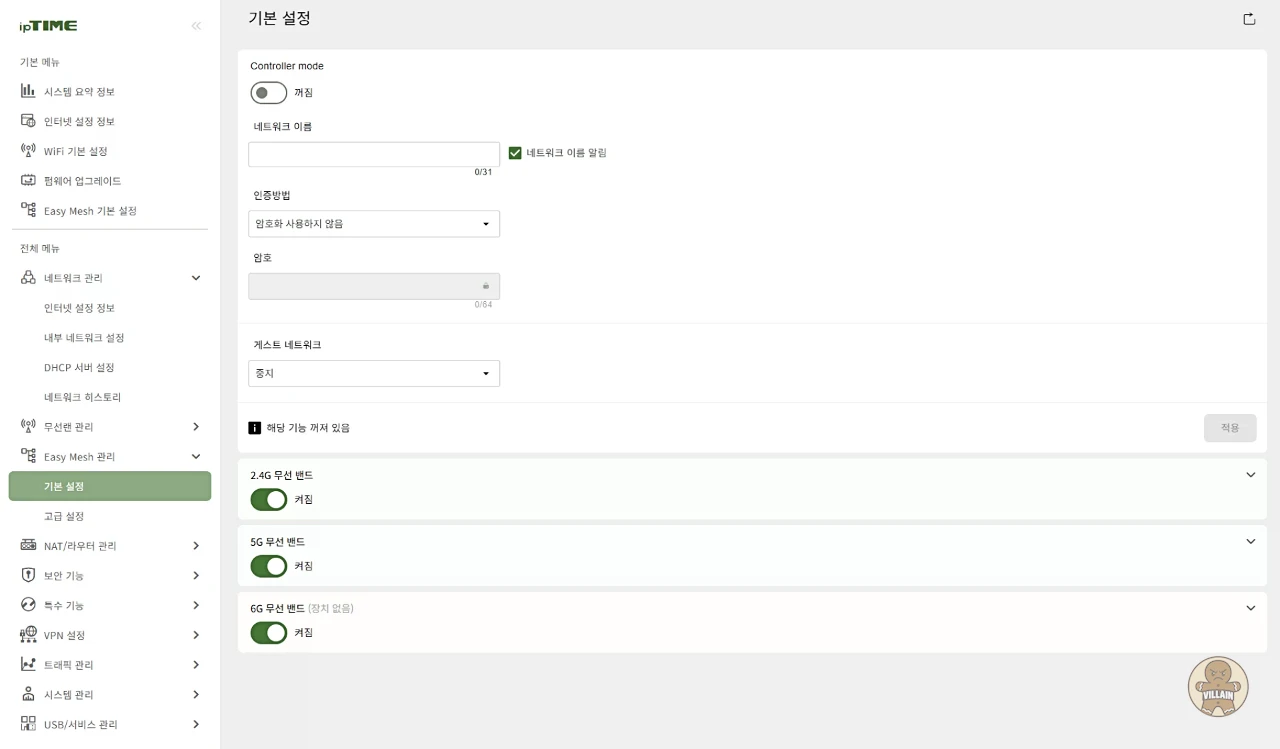Collapse the Easy Mesh 관리 menu chevron

tap(196, 457)
